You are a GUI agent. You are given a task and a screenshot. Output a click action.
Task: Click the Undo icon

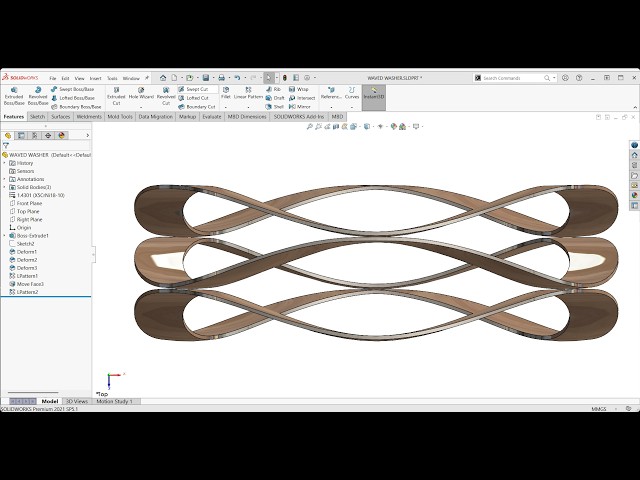237,78
